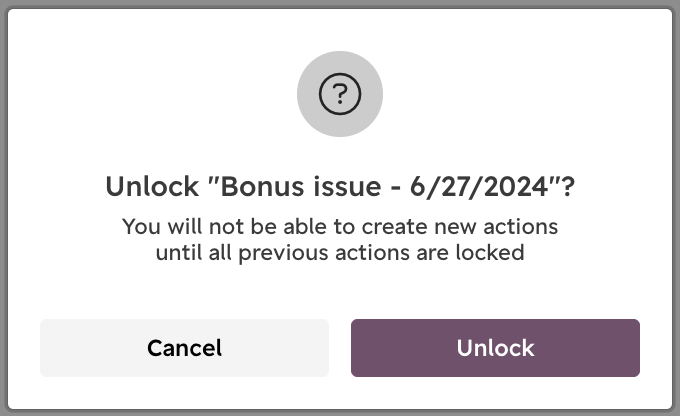The image size is (680, 416).
Task: Select the gray circle around the question mark
Action: (x=340, y=94)
